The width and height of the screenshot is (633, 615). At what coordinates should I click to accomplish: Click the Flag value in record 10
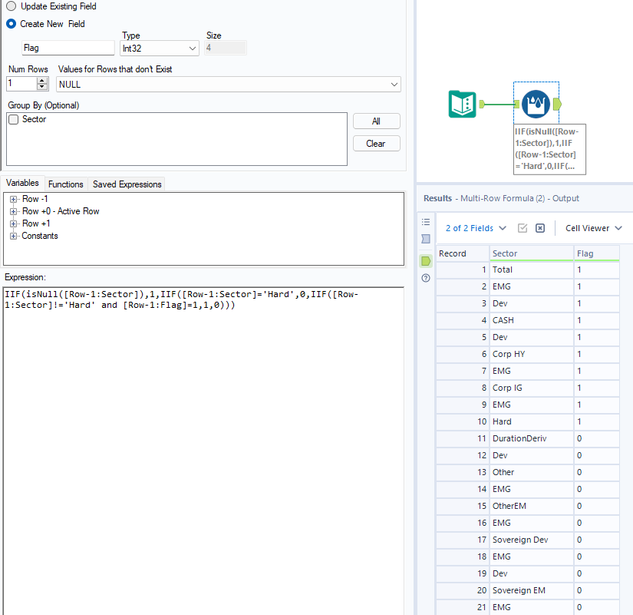[x=597, y=422]
